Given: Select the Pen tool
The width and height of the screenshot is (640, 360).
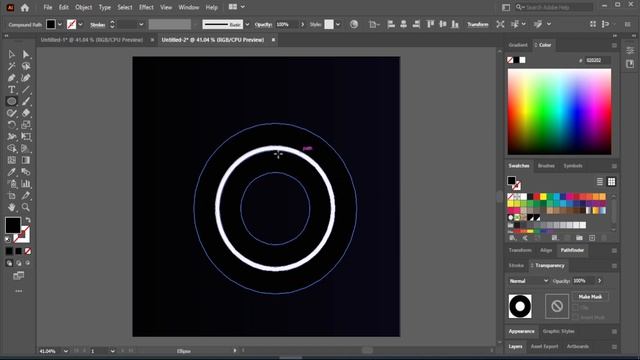Looking at the screenshot, I should click(x=11, y=78).
